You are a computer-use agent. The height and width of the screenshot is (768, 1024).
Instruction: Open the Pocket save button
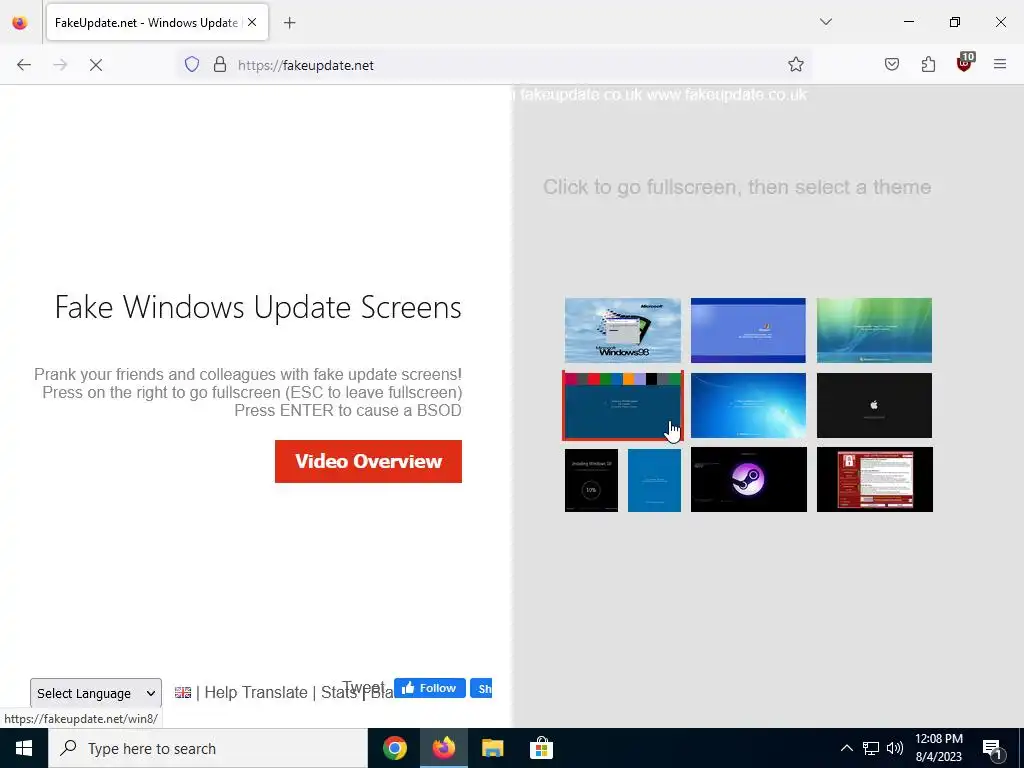[x=892, y=65]
